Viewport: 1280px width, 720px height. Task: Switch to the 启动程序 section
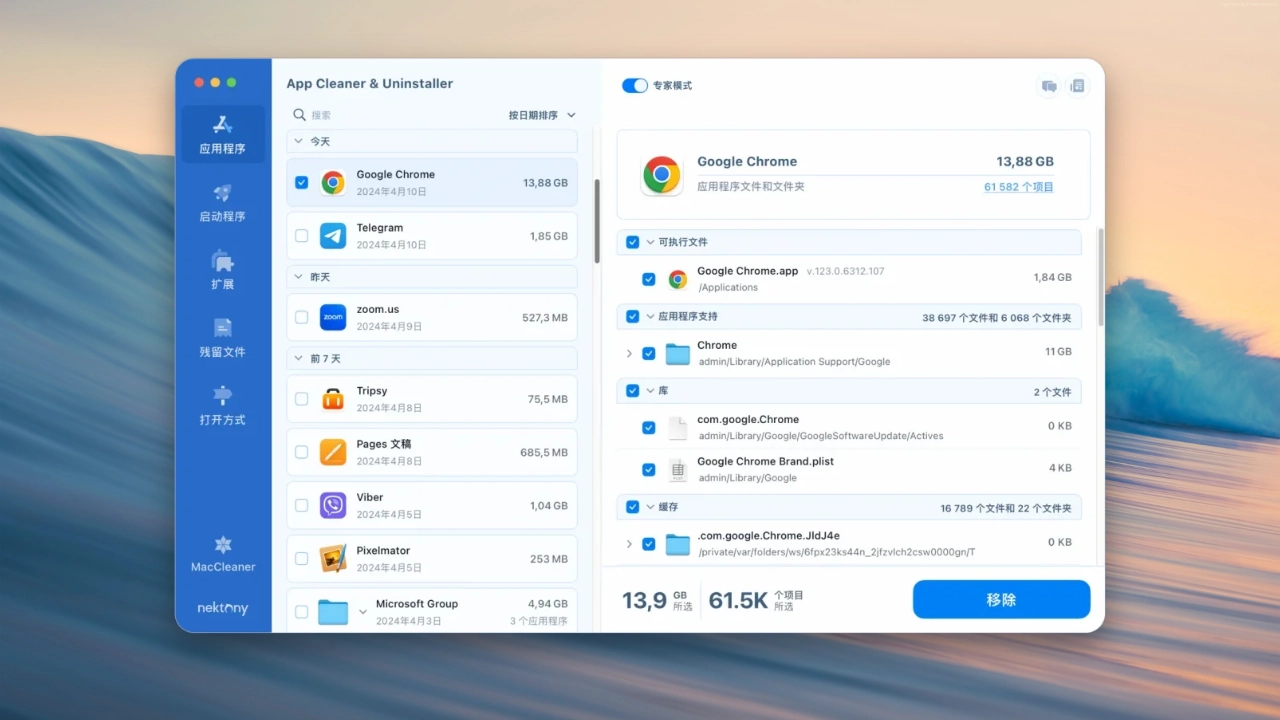coord(222,203)
